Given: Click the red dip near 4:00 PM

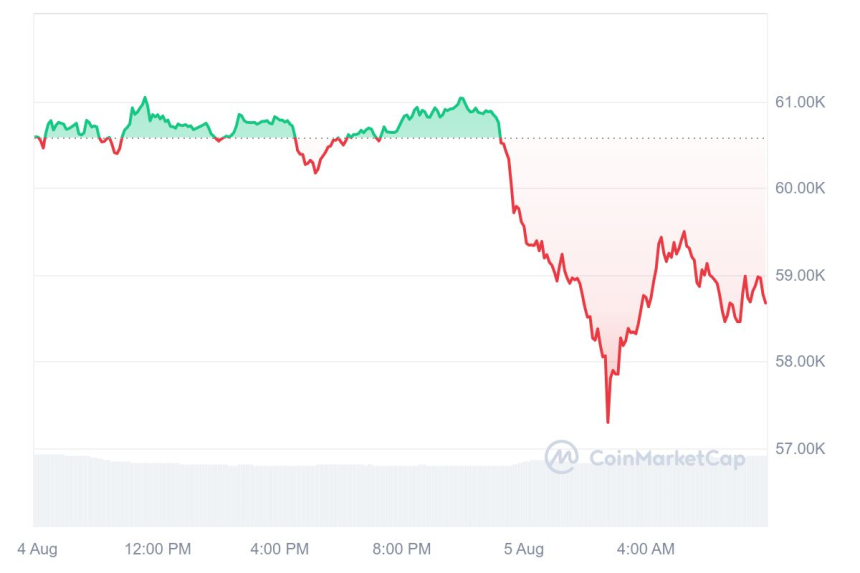Looking at the screenshot, I should pyautogui.click(x=316, y=172).
